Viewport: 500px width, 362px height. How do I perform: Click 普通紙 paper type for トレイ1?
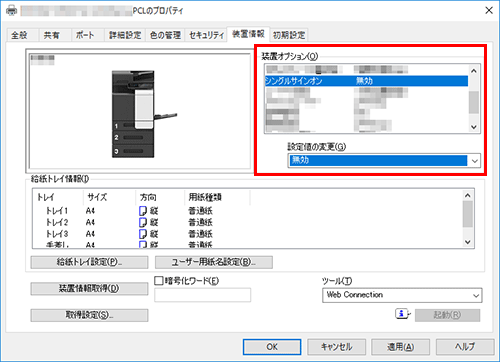(x=200, y=211)
